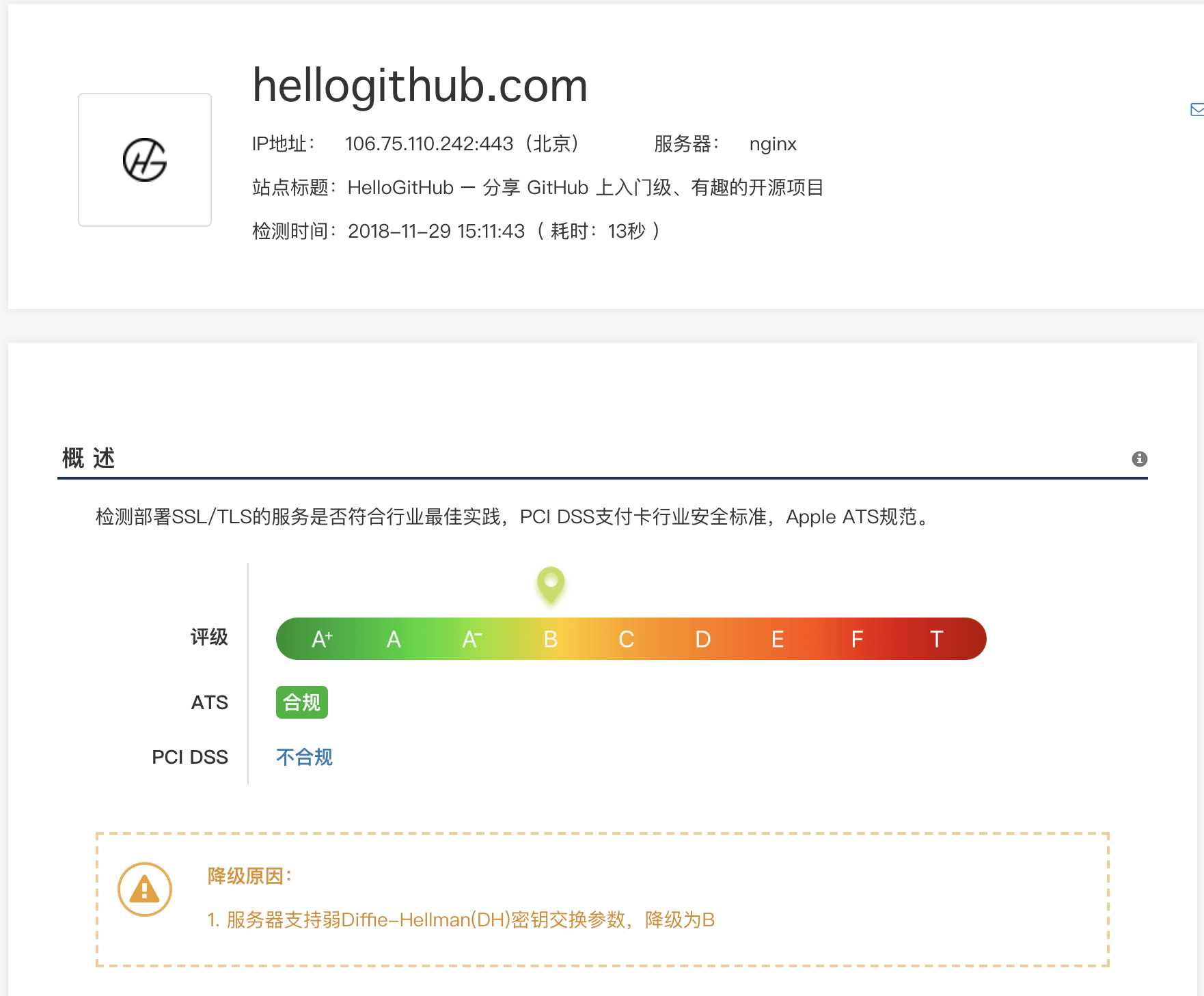This screenshot has height=996, width=1204.
Task: Click the info icon beside 概述 heading
Action: pyautogui.click(x=1139, y=459)
